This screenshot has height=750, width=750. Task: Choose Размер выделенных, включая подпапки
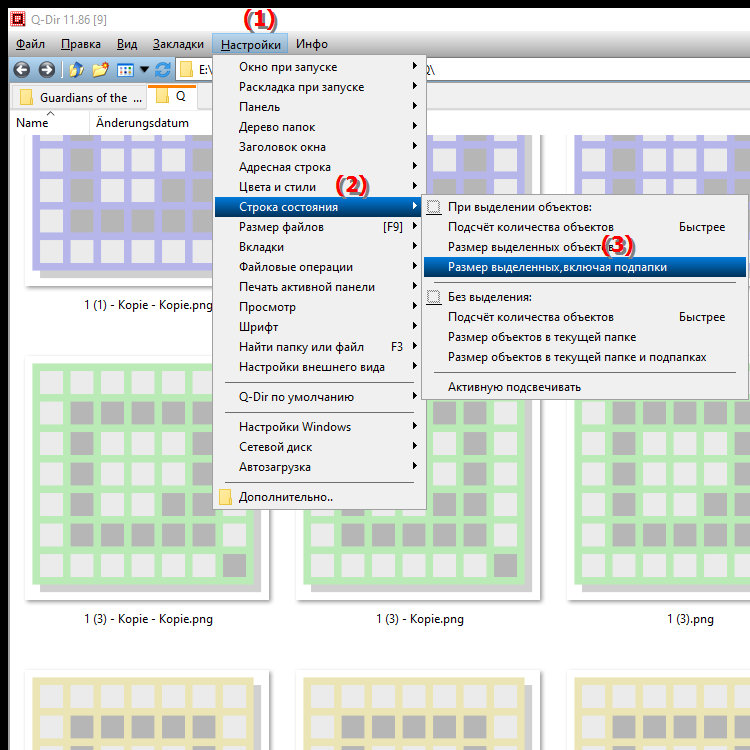pos(585,267)
